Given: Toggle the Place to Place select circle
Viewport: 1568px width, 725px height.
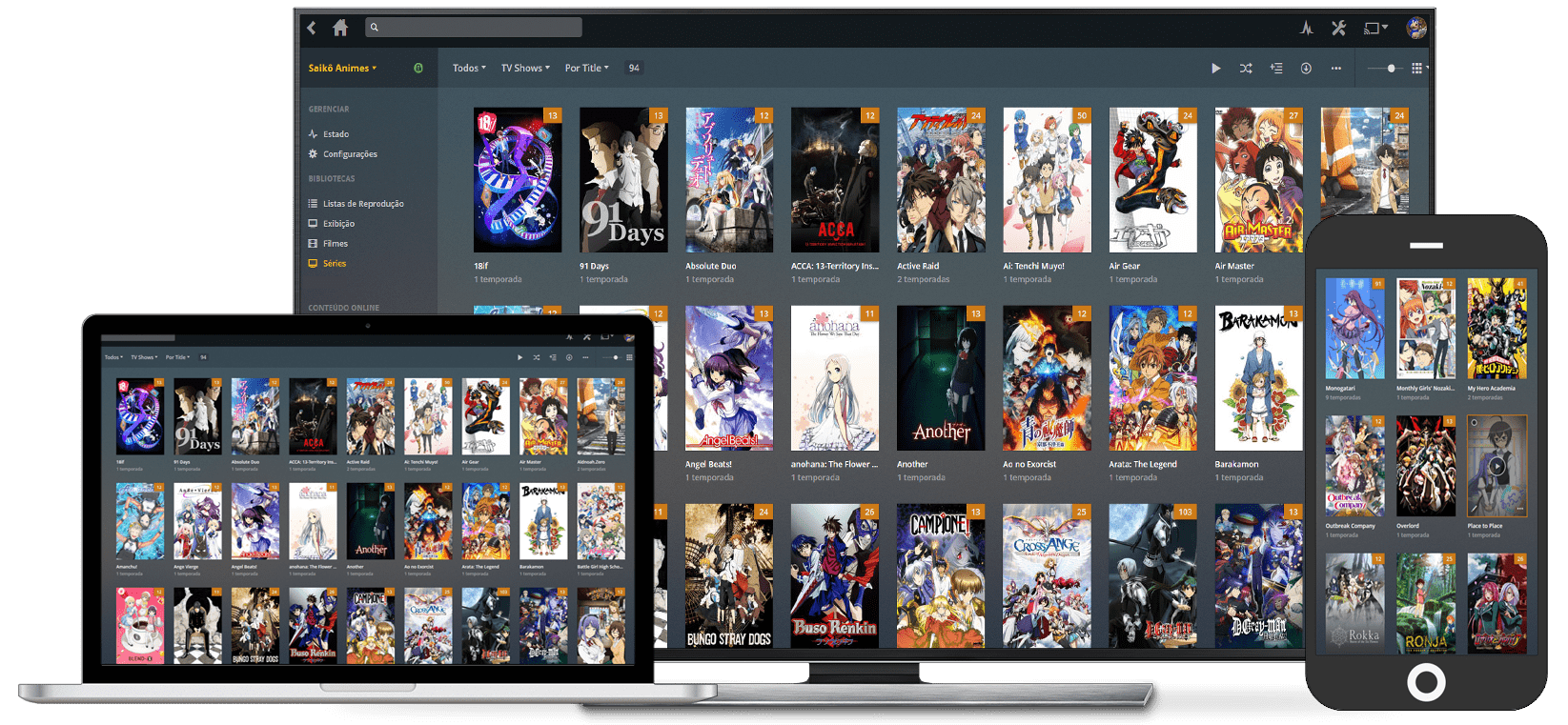Looking at the screenshot, I should [x=1474, y=422].
